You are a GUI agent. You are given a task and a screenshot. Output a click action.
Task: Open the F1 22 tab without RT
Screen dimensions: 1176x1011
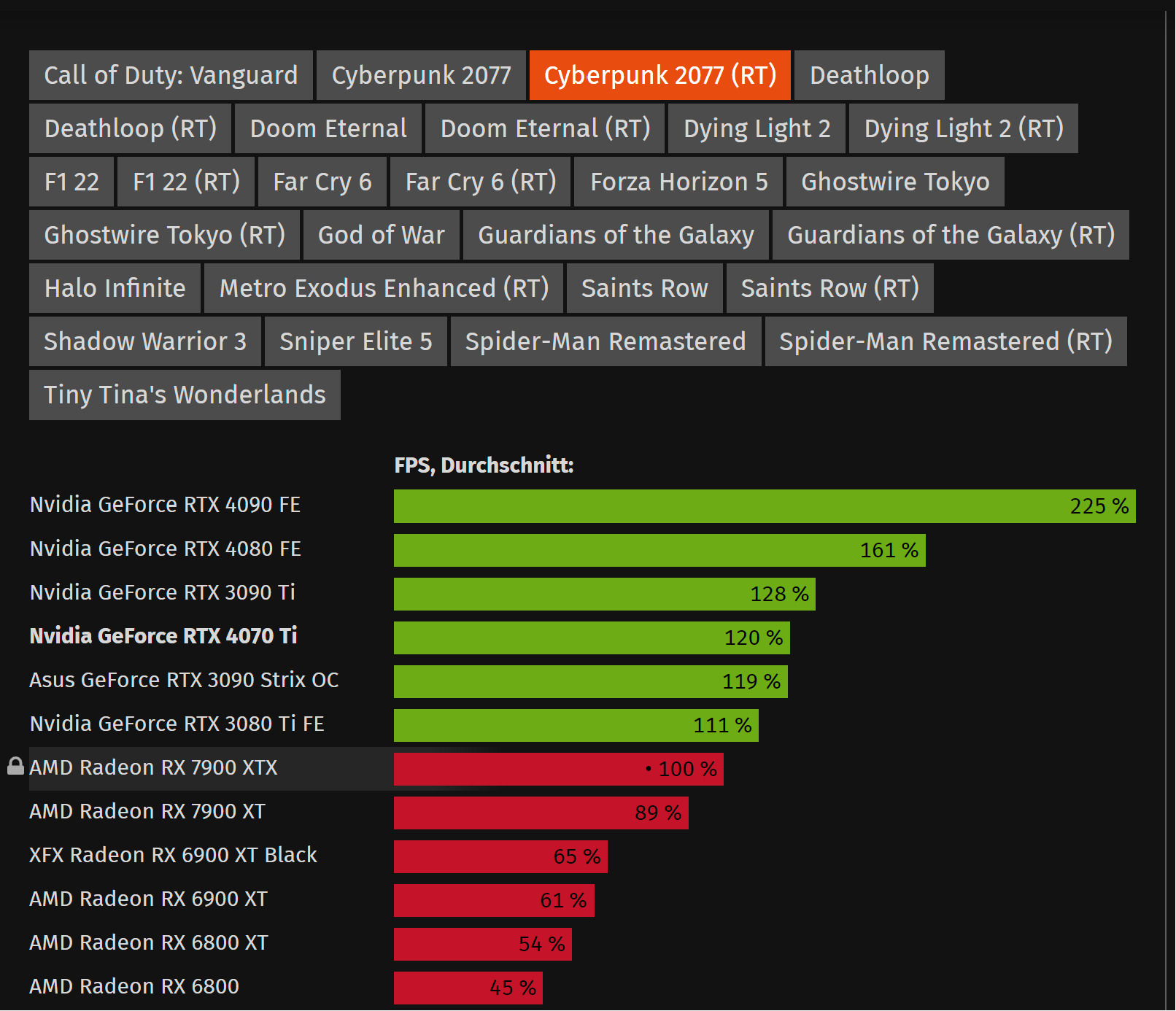(71, 182)
